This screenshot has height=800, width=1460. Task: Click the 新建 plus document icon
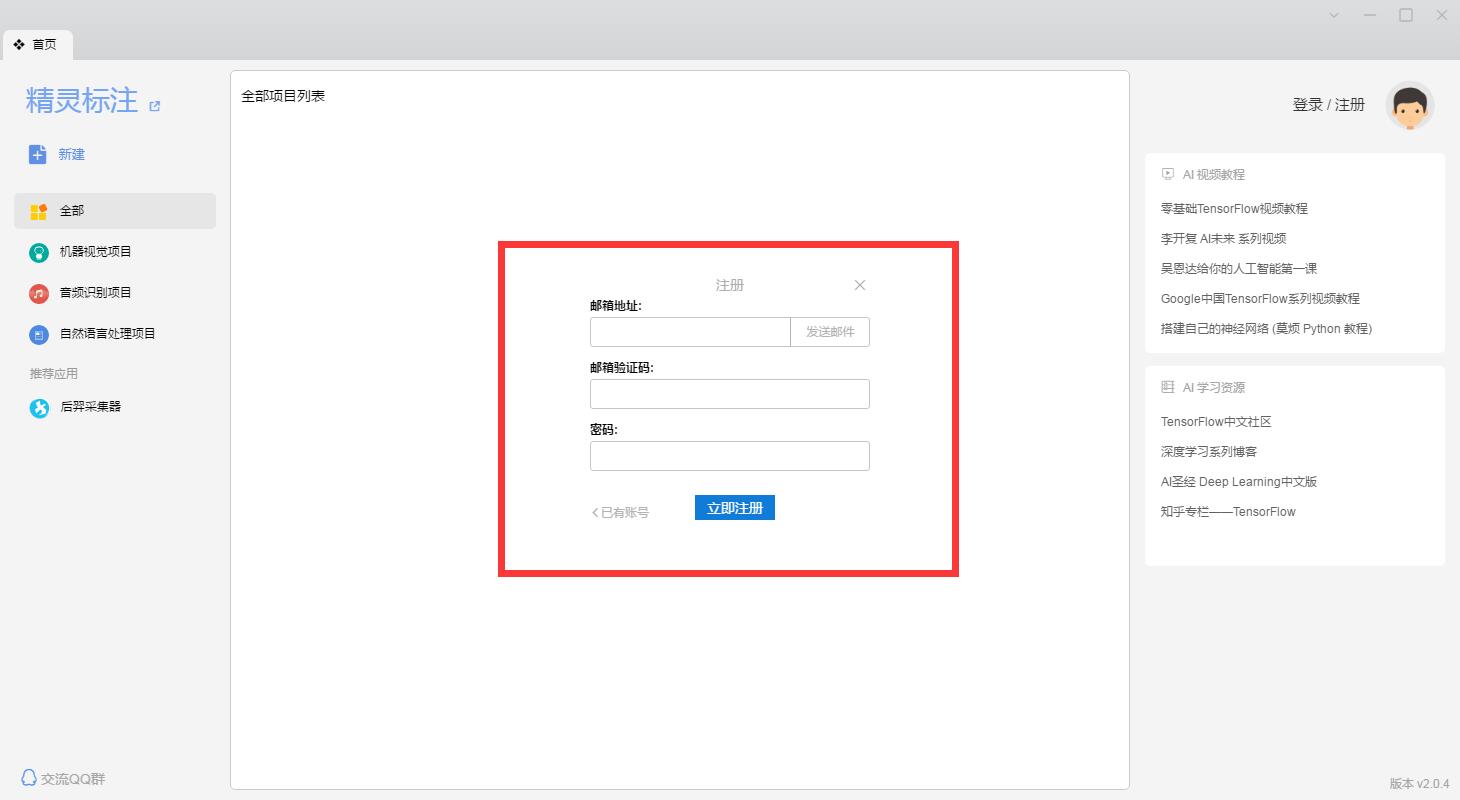point(38,154)
